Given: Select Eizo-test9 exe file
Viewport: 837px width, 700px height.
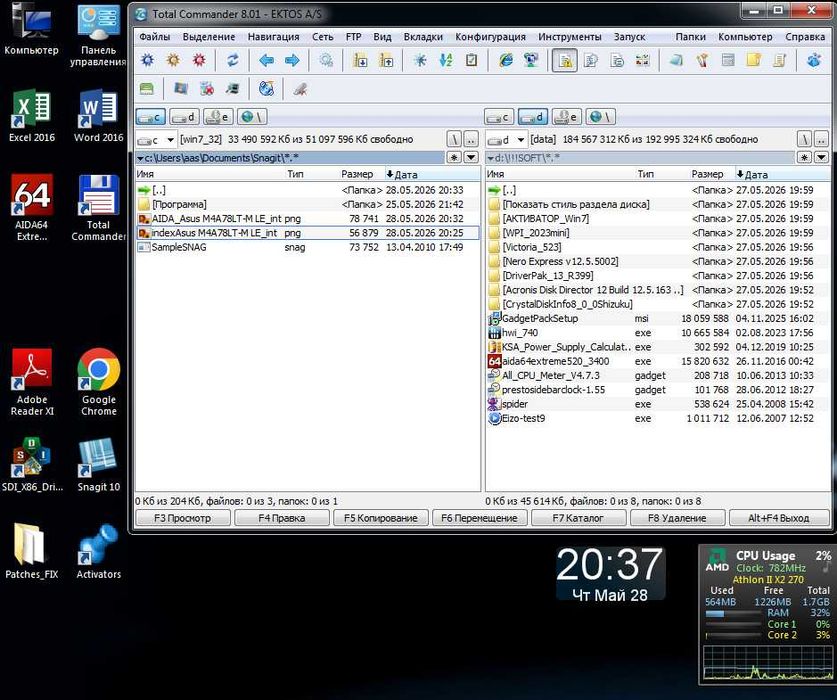Looking at the screenshot, I should pyautogui.click(x=658, y=419).
